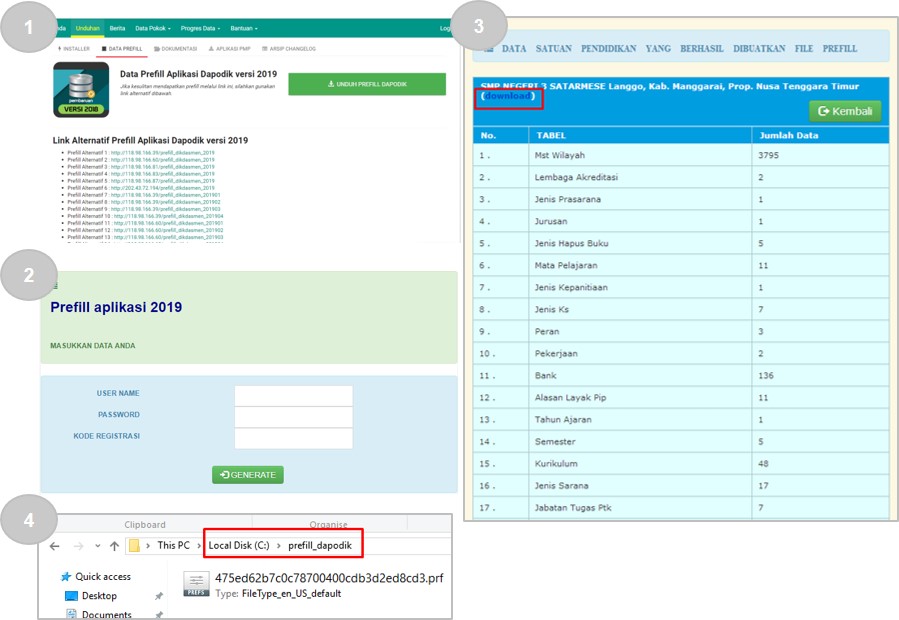Select the Jenis Kepanitiaan table row

(x=681, y=287)
